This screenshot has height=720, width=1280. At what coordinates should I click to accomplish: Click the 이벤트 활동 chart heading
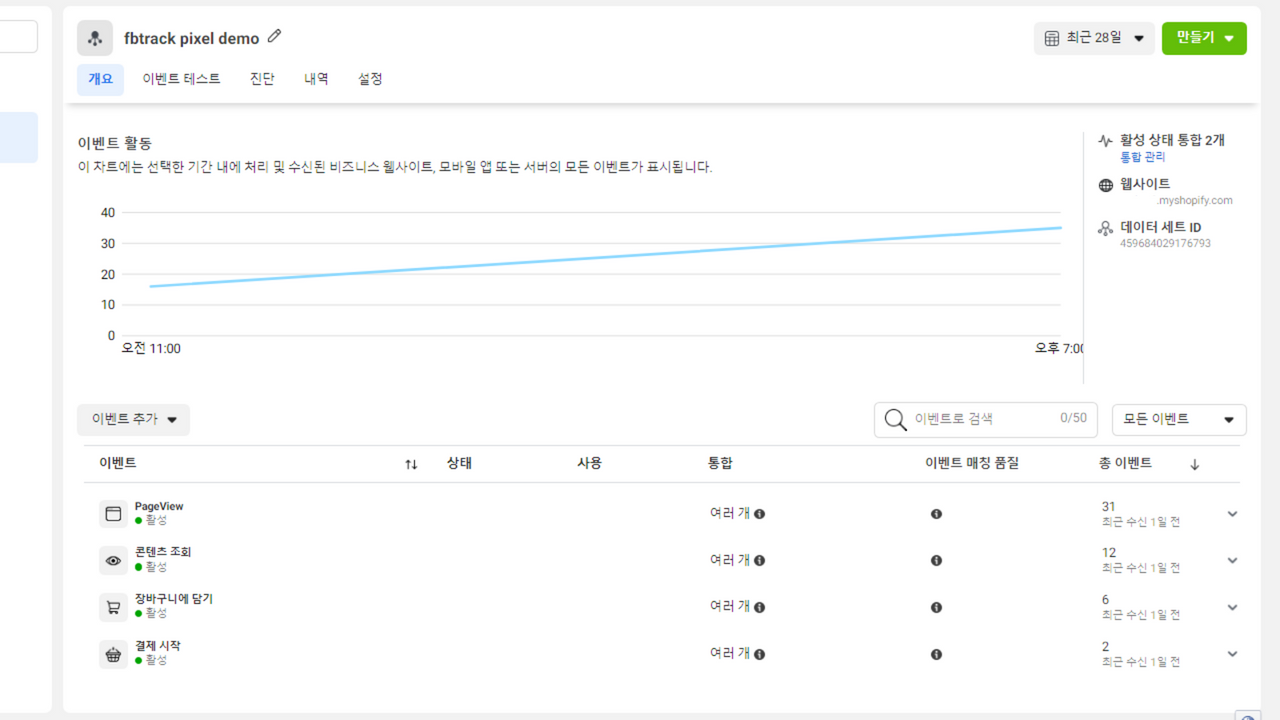[x=114, y=144]
